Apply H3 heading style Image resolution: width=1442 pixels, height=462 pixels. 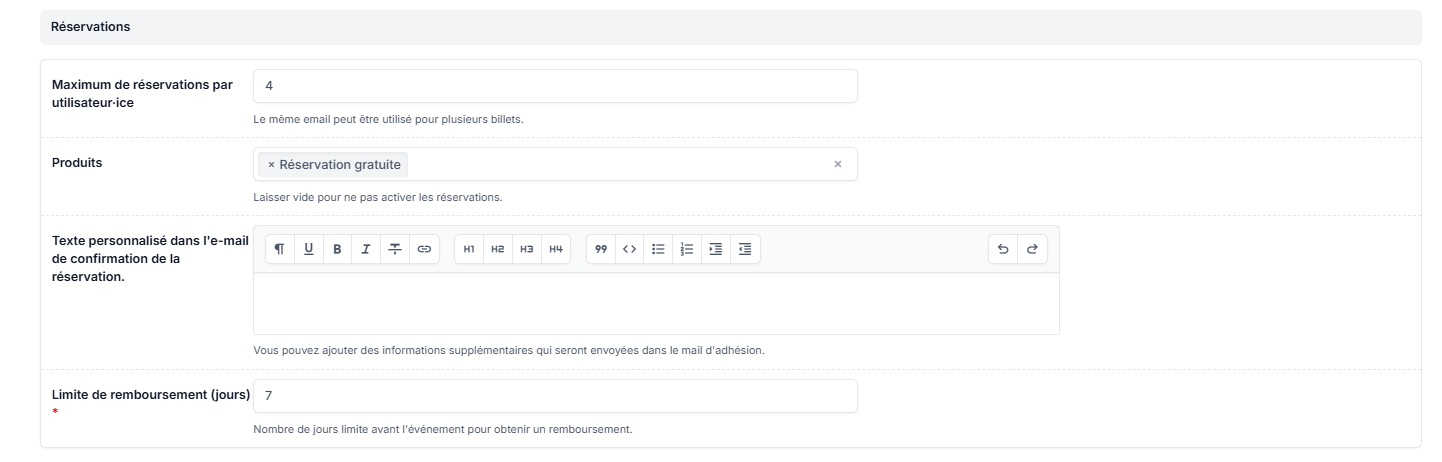click(x=526, y=249)
